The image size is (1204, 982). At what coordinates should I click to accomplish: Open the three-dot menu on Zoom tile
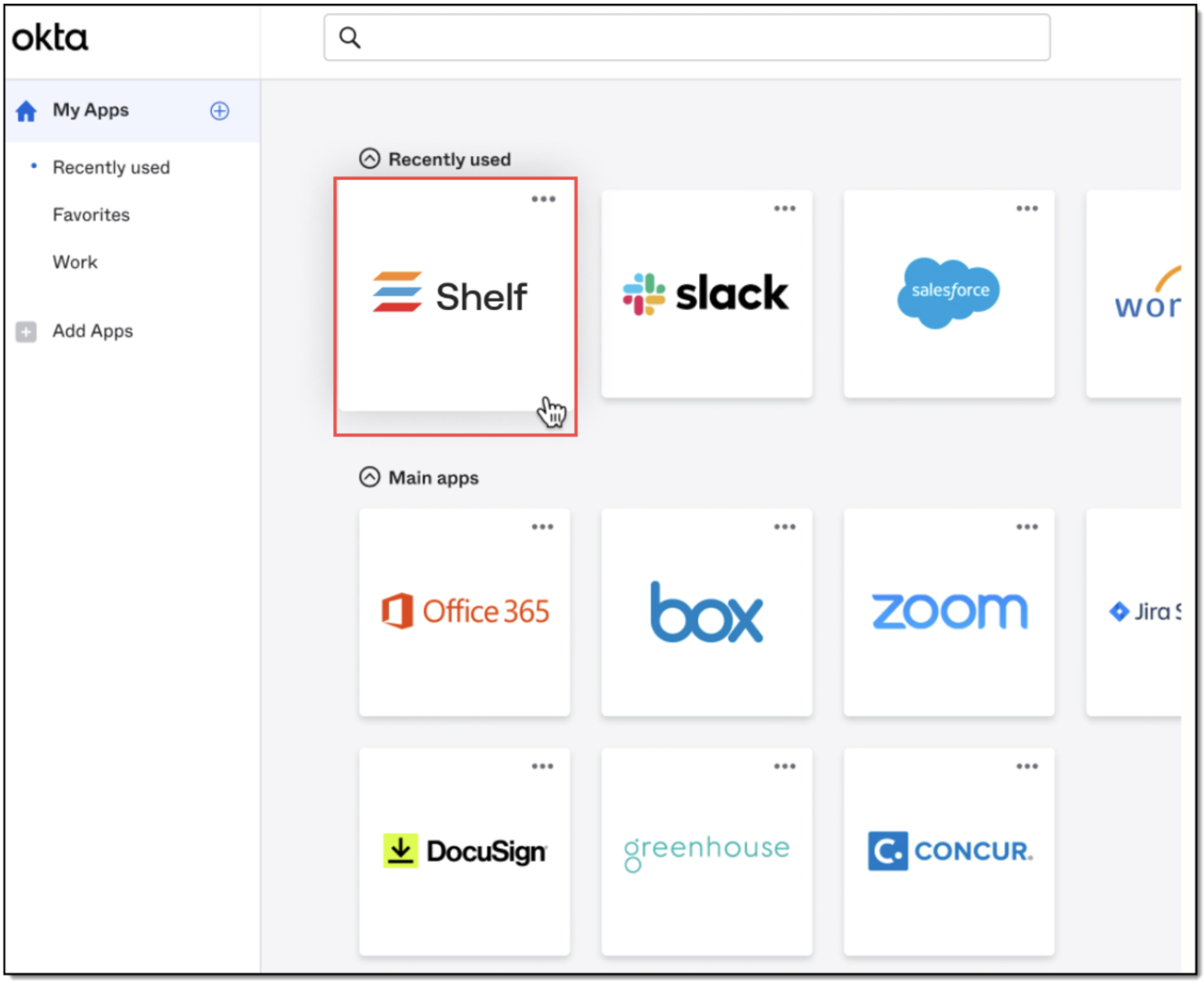pyautogui.click(x=1028, y=526)
